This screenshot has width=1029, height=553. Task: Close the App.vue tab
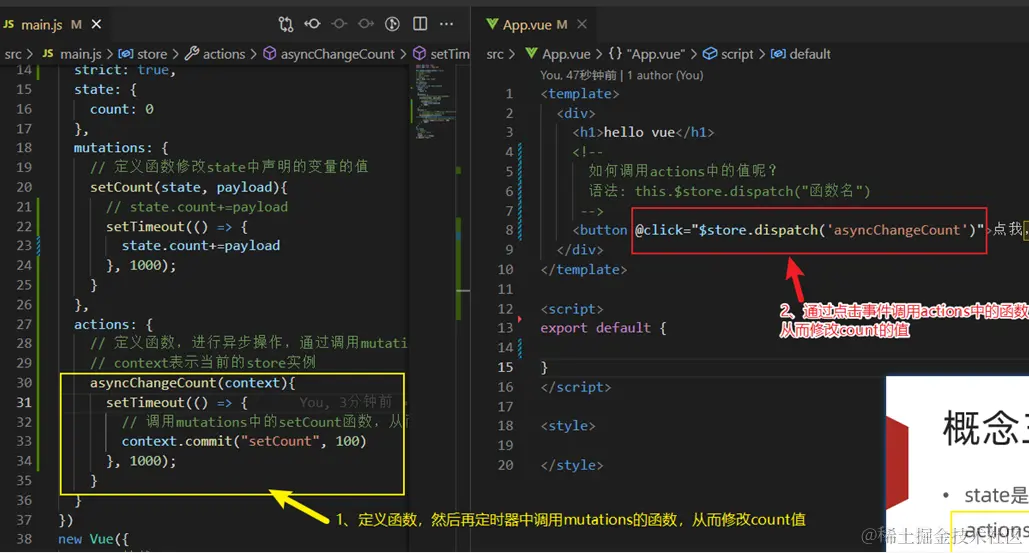click(581, 24)
